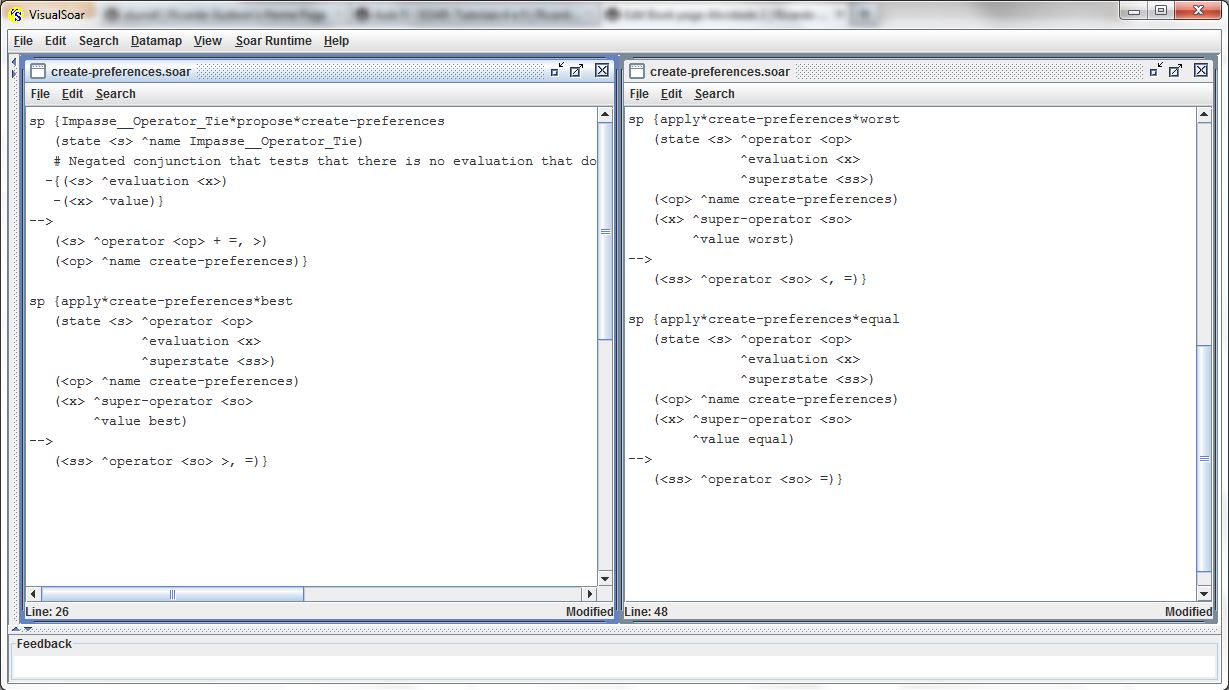Maximize the left create-preferences.soar editor
This screenshot has width=1229, height=690.
click(577, 70)
